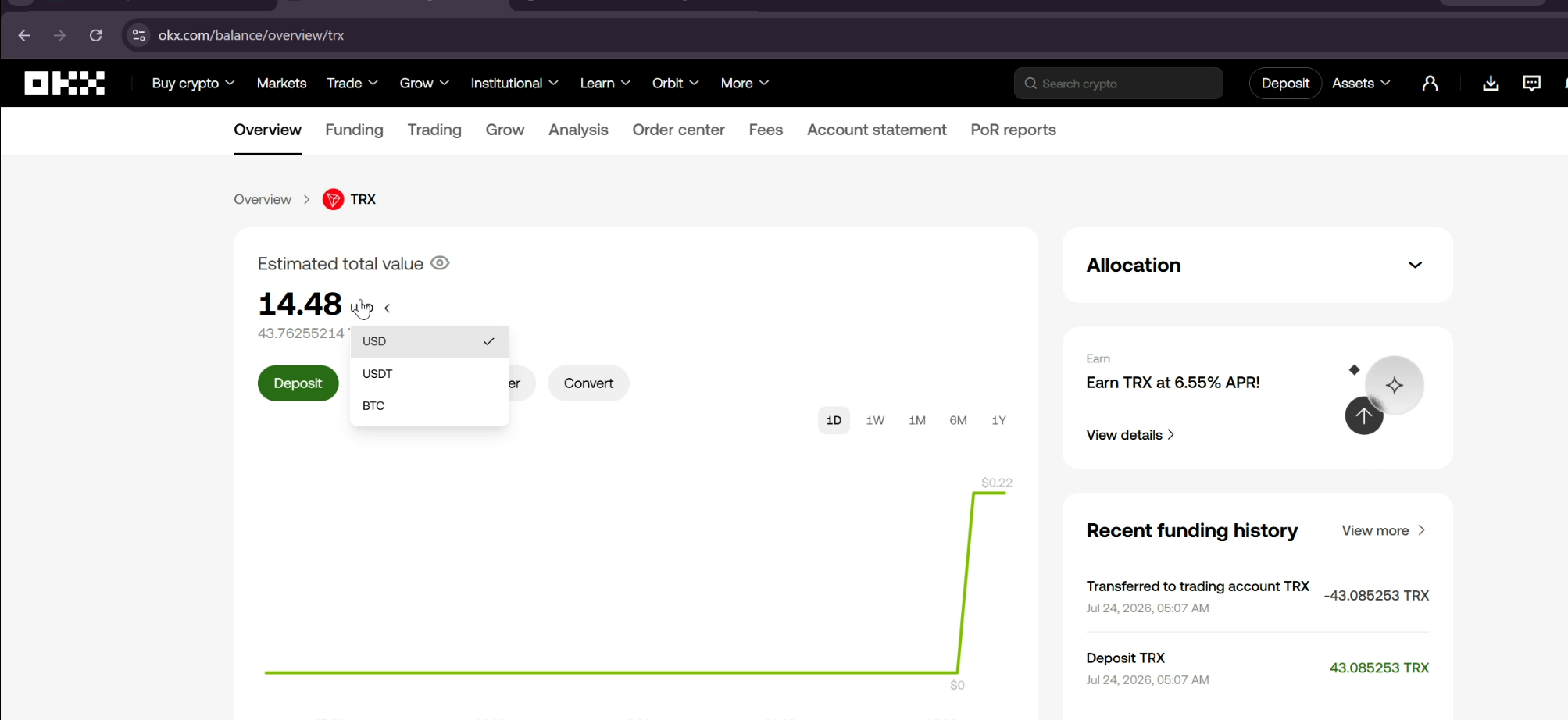Image resolution: width=1568 pixels, height=720 pixels.
Task: Click the Overview breadcrumb link
Action: (263, 199)
